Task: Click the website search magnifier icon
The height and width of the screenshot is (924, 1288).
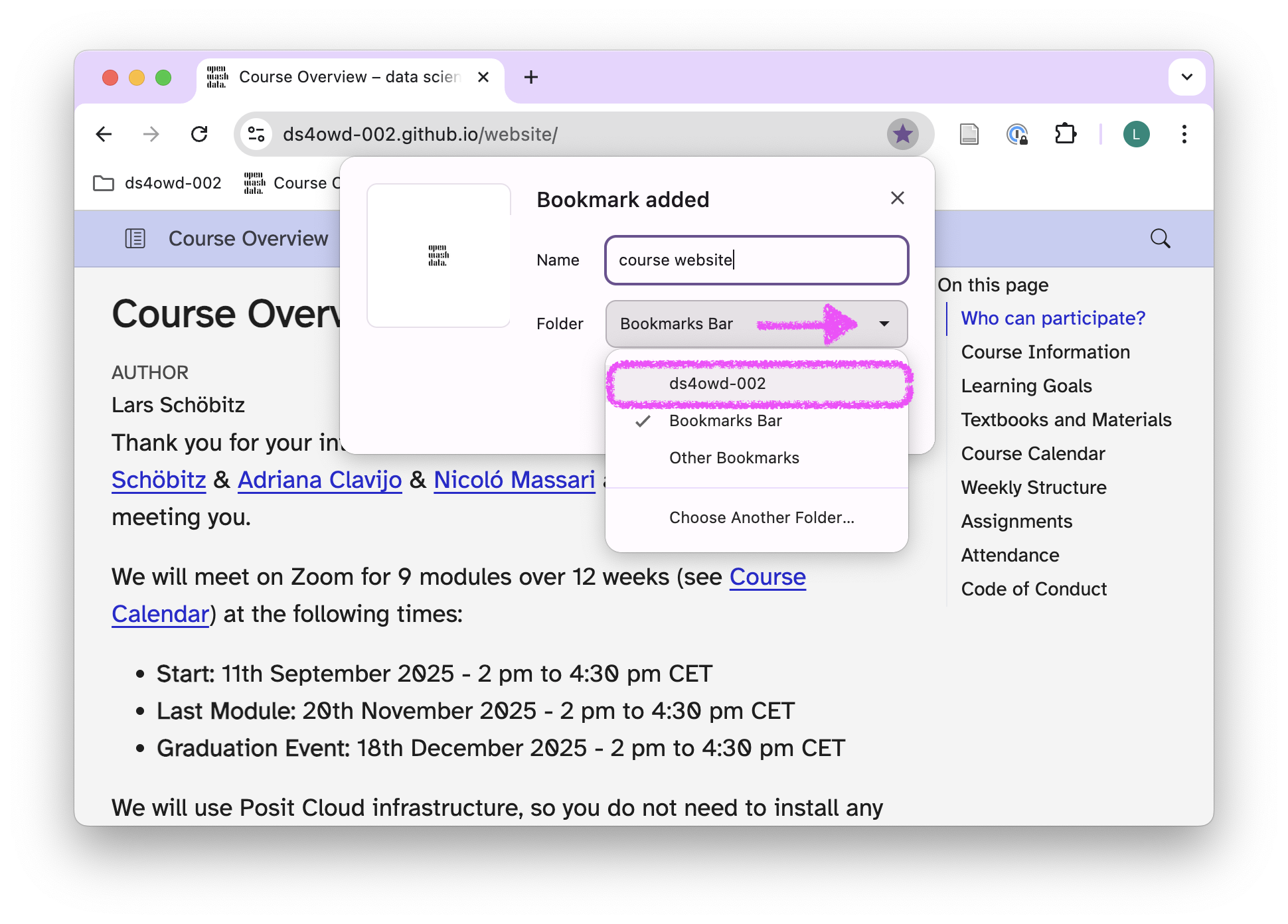Action: tap(1160, 238)
